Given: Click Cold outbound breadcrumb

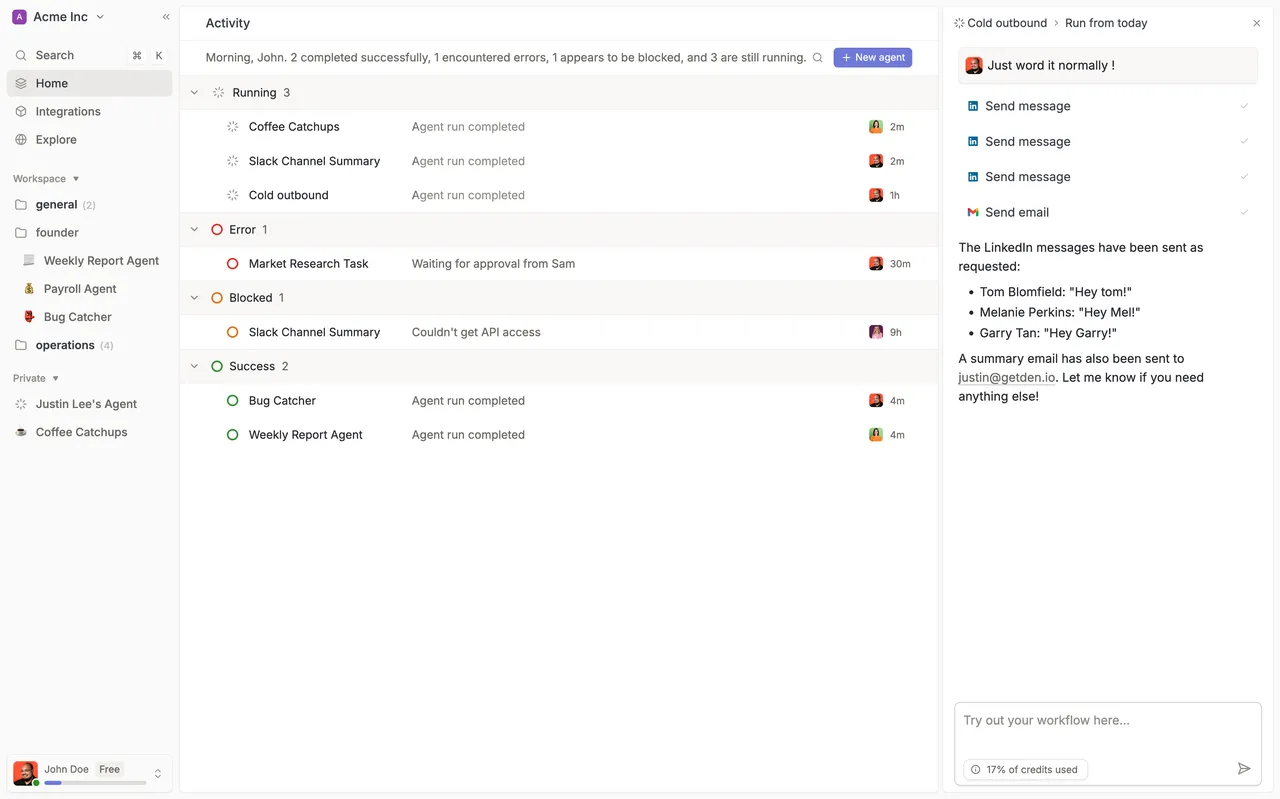Looking at the screenshot, I should (x=1007, y=23).
